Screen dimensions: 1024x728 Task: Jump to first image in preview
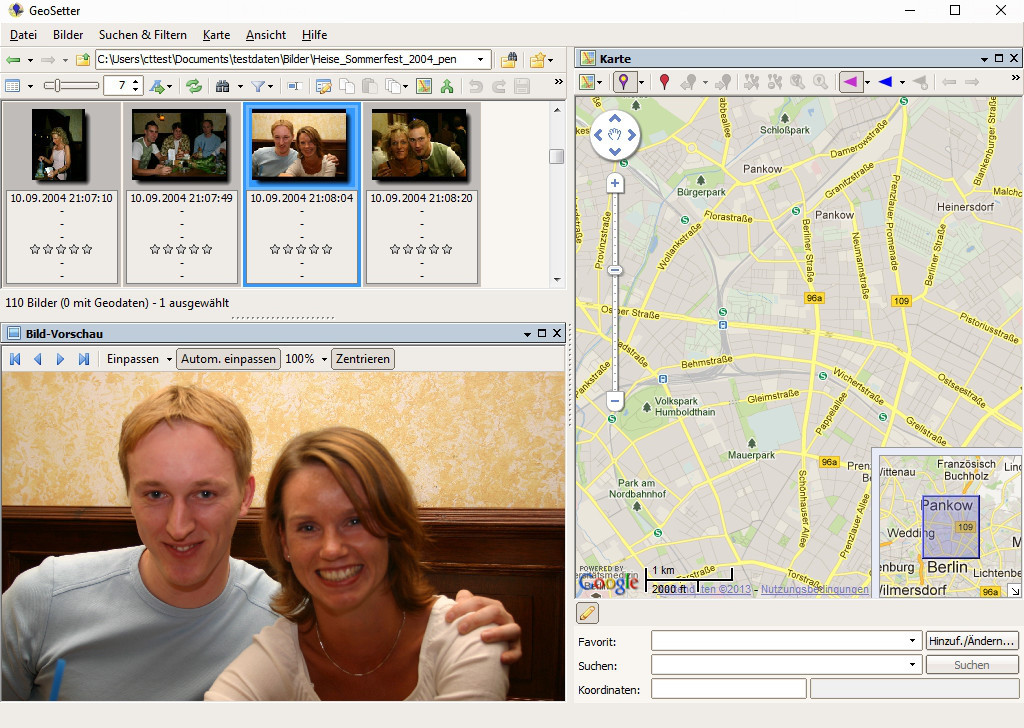click(14, 359)
